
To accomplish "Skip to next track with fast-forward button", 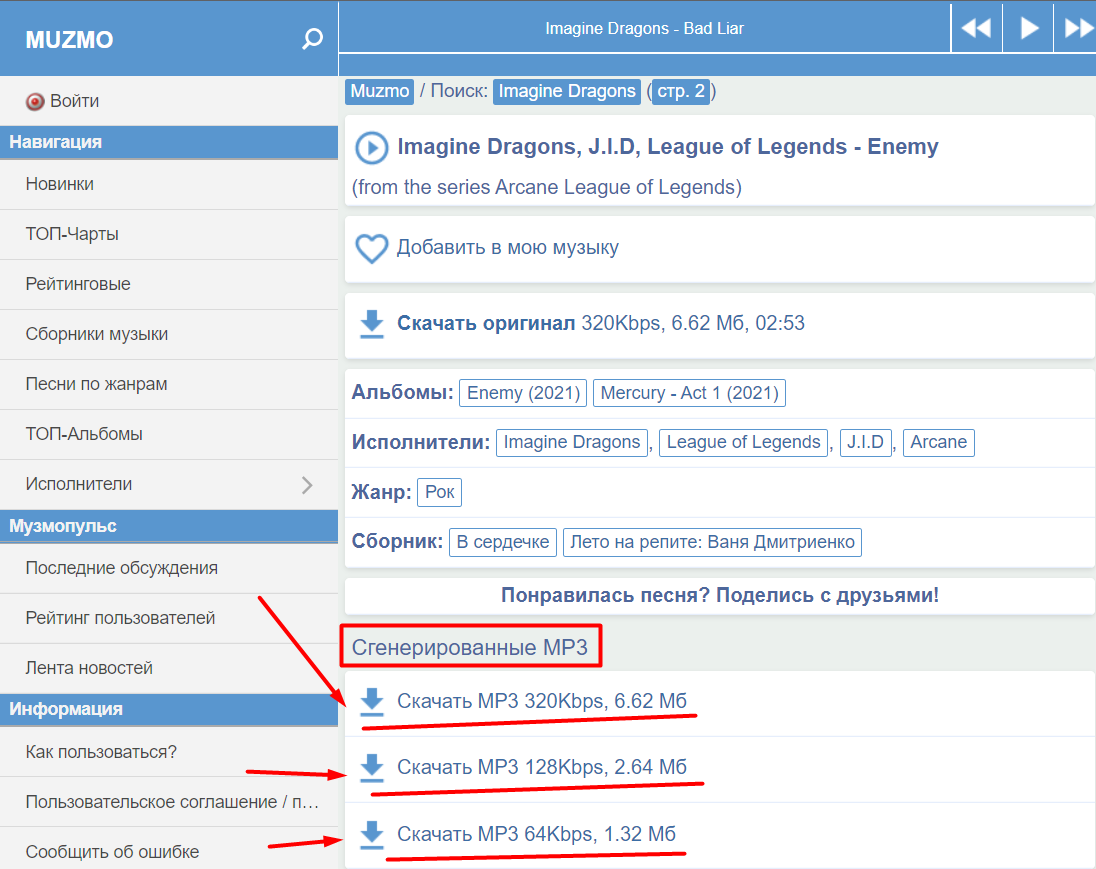I will coord(1077,28).
